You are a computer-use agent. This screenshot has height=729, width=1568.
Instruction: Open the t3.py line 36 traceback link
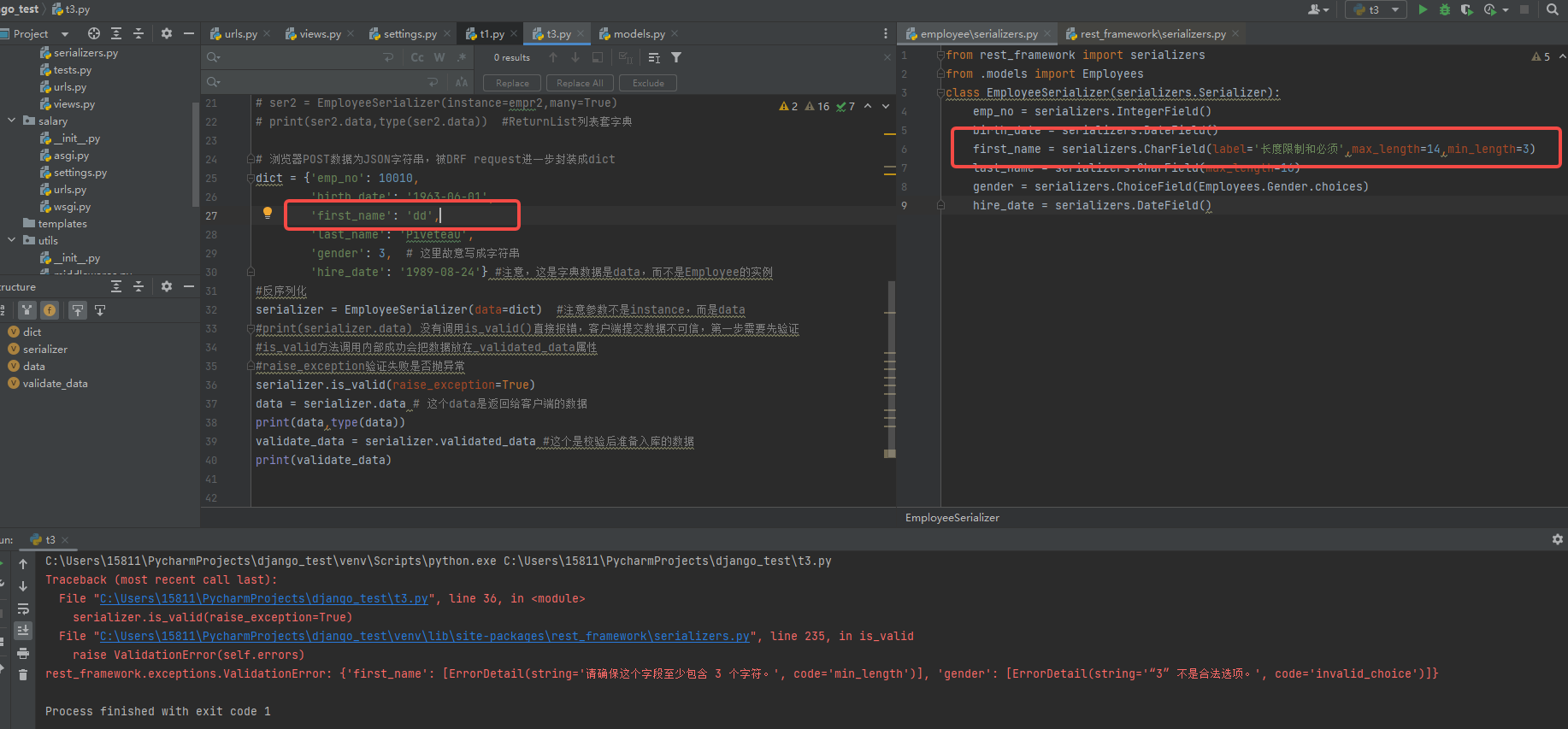pyautogui.click(x=263, y=598)
